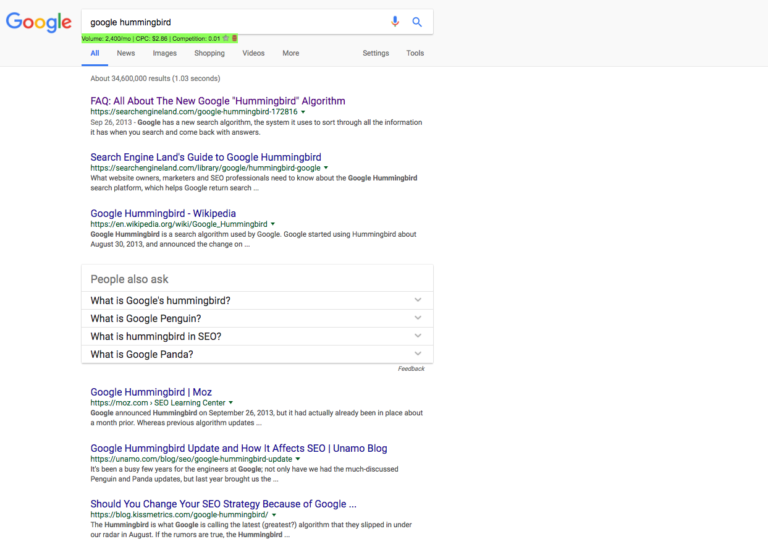Open dropdown arrow beside searchengineland google-hummingbird-172816 URL
The image size is (768, 547).
point(303,112)
